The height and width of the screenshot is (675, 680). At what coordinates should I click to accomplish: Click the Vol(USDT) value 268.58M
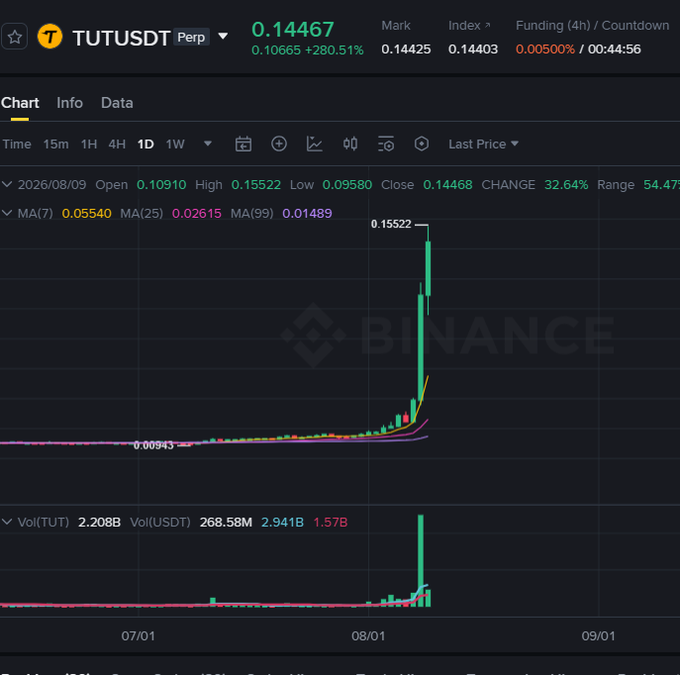click(x=226, y=522)
